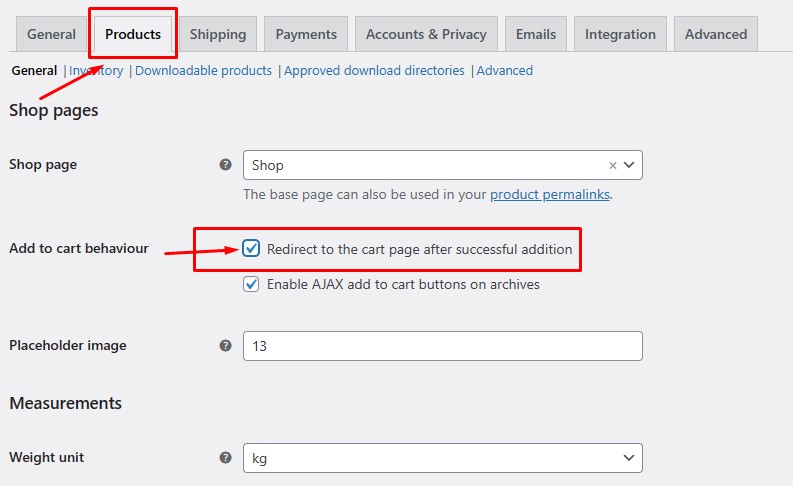This screenshot has height=486, width=793.
Task: Follow the product permalinks link
Action: click(x=549, y=195)
